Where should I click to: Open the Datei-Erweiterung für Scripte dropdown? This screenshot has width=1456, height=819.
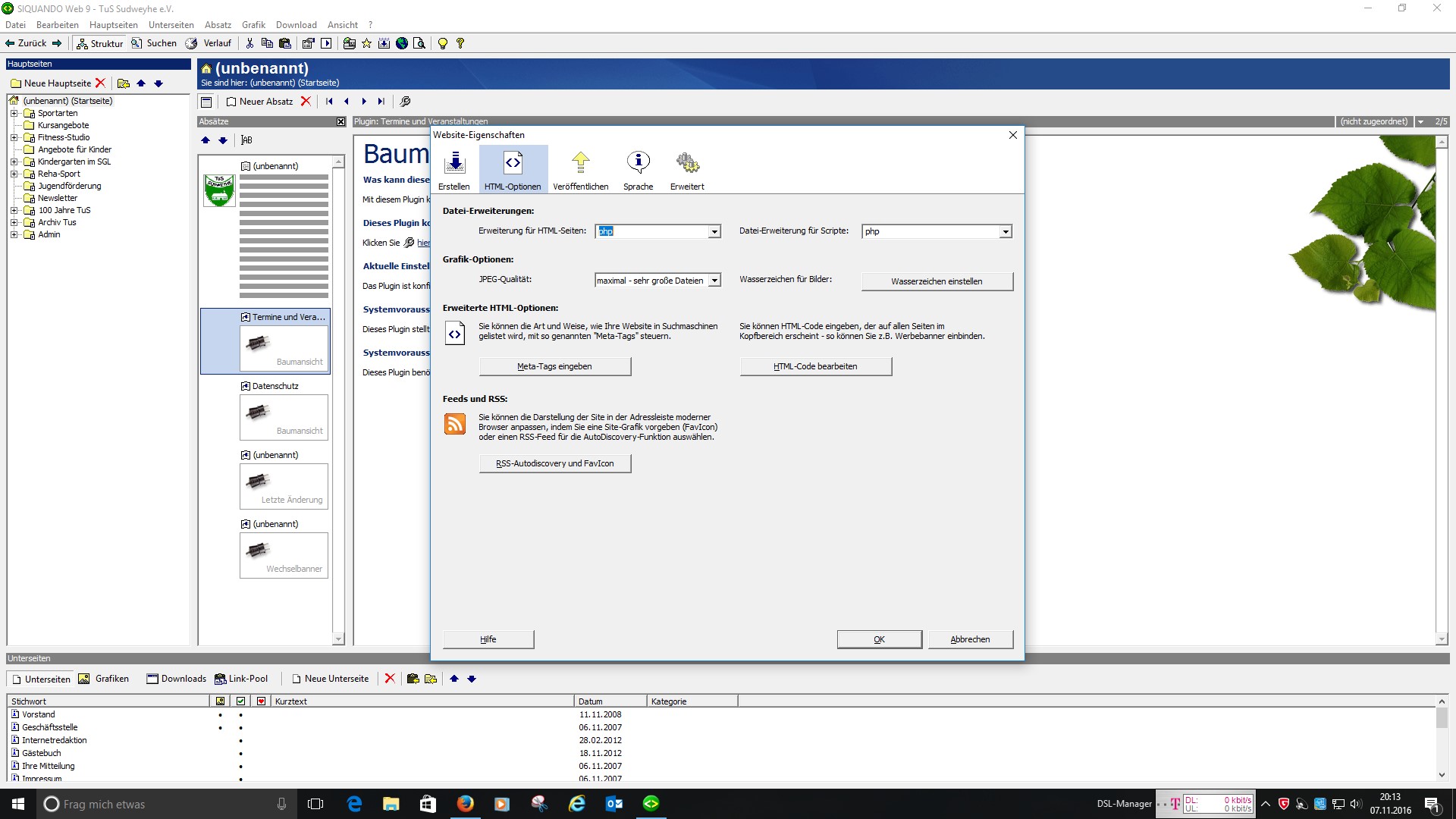[x=1005, y=232]
